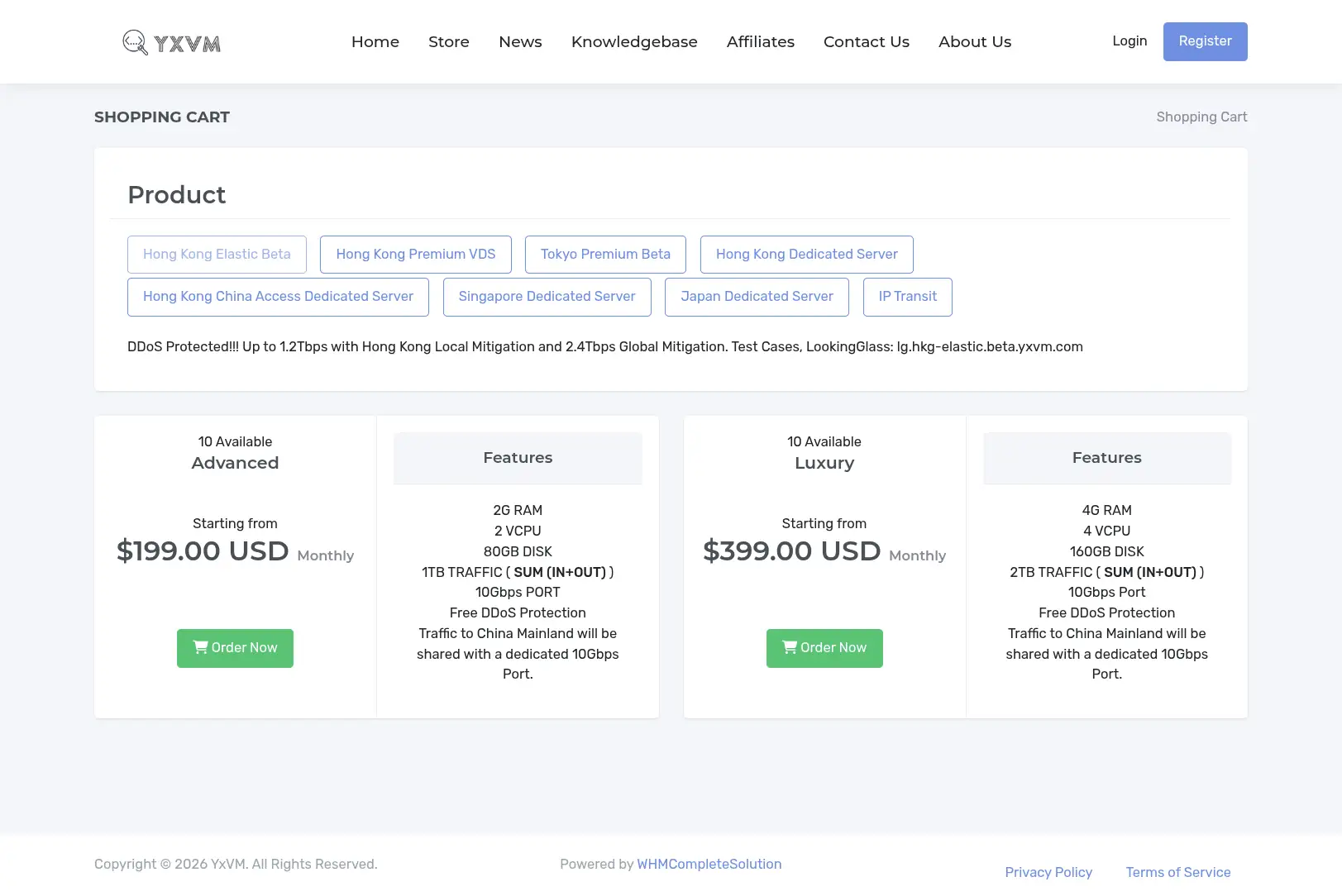
Task: Open Knowledgebase from navigation
Action: coord(634,42)
